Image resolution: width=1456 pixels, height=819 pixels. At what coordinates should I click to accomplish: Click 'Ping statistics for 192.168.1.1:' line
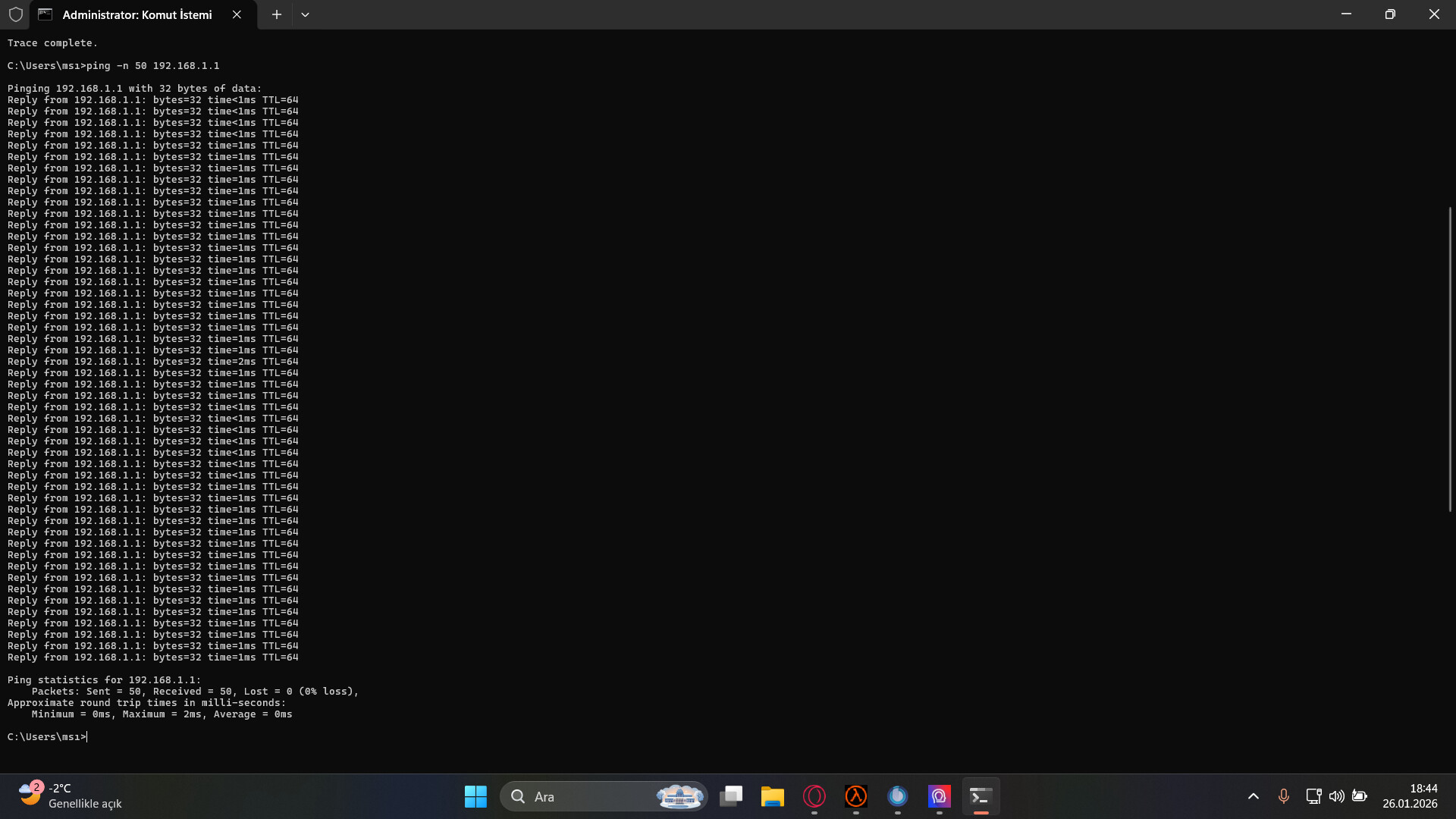[x=104, y=680]
